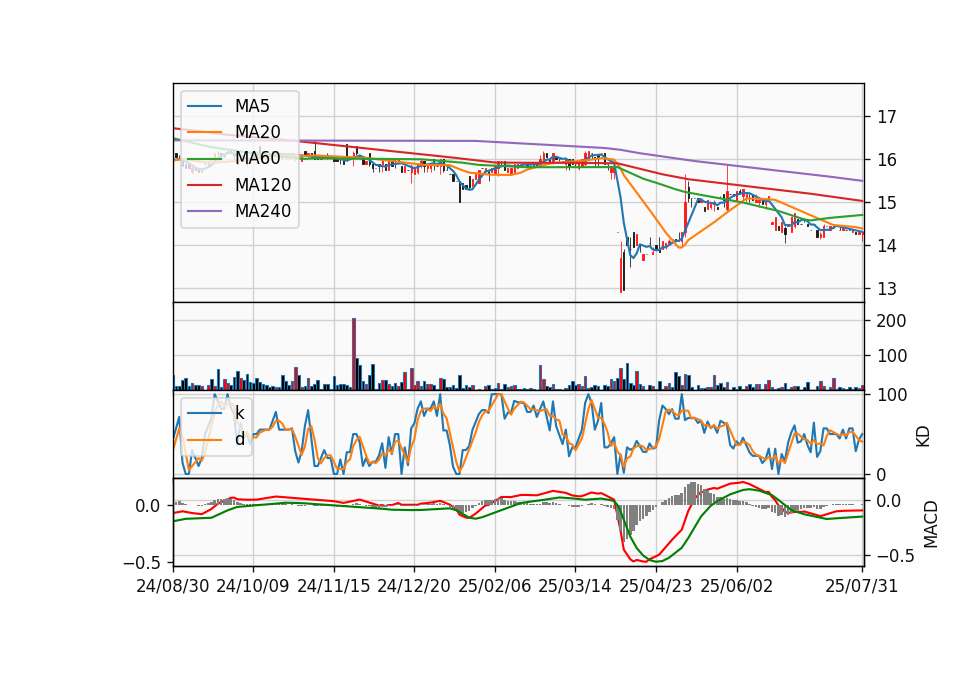The image size is (960, 690).
Task: Click the price axis value 14
Action: coord(887,246)
